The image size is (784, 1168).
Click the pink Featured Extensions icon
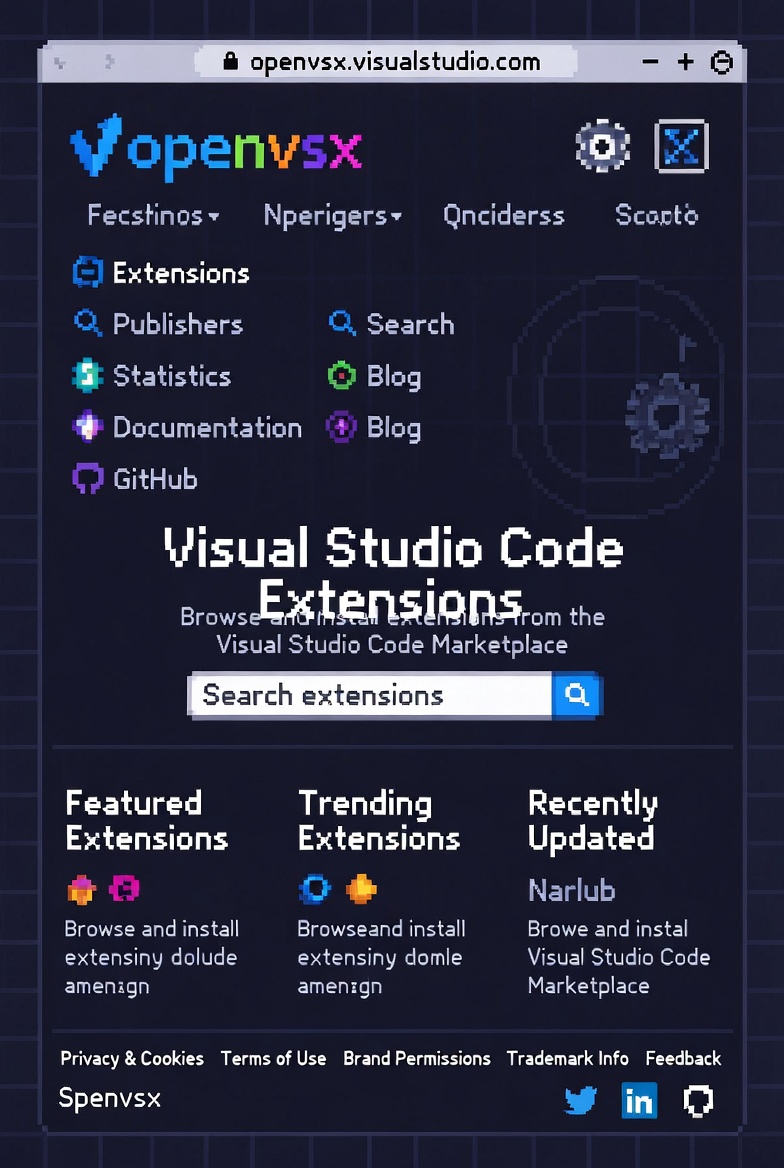coord(124,889)
